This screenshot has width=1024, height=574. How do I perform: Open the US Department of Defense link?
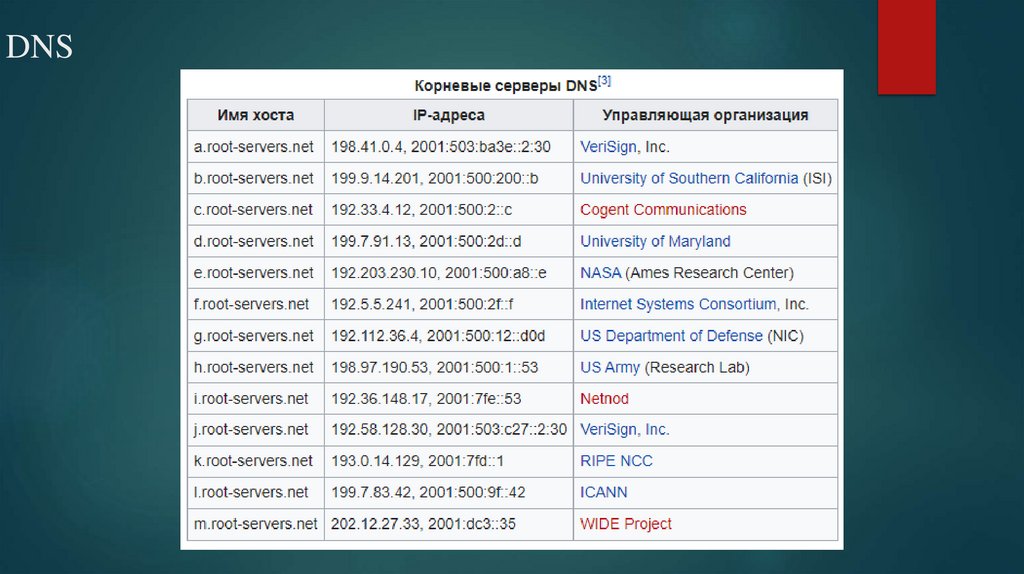point(671,336)
